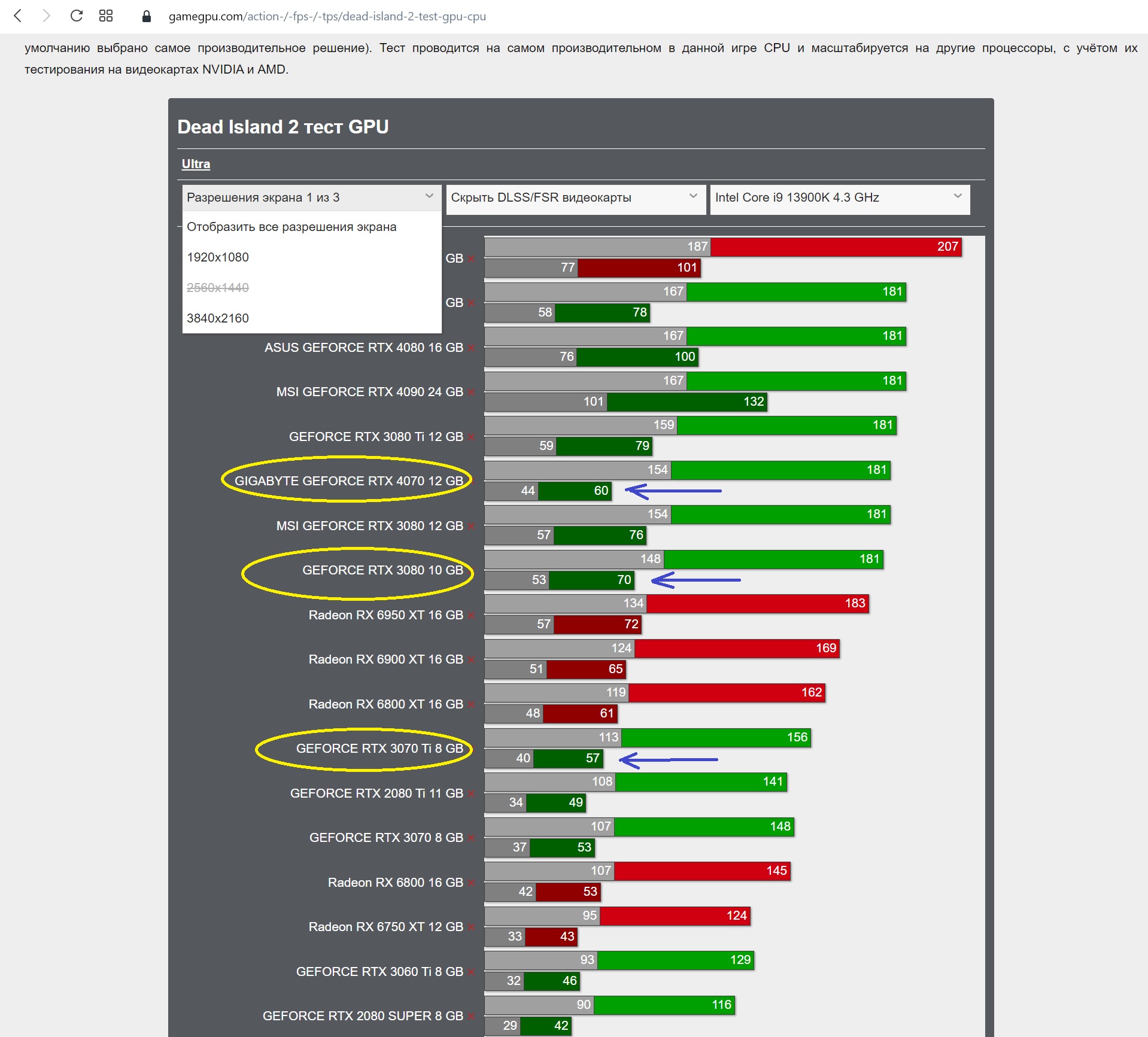Click the Dead Island 2 тест GPU heading

coord(283,127)
